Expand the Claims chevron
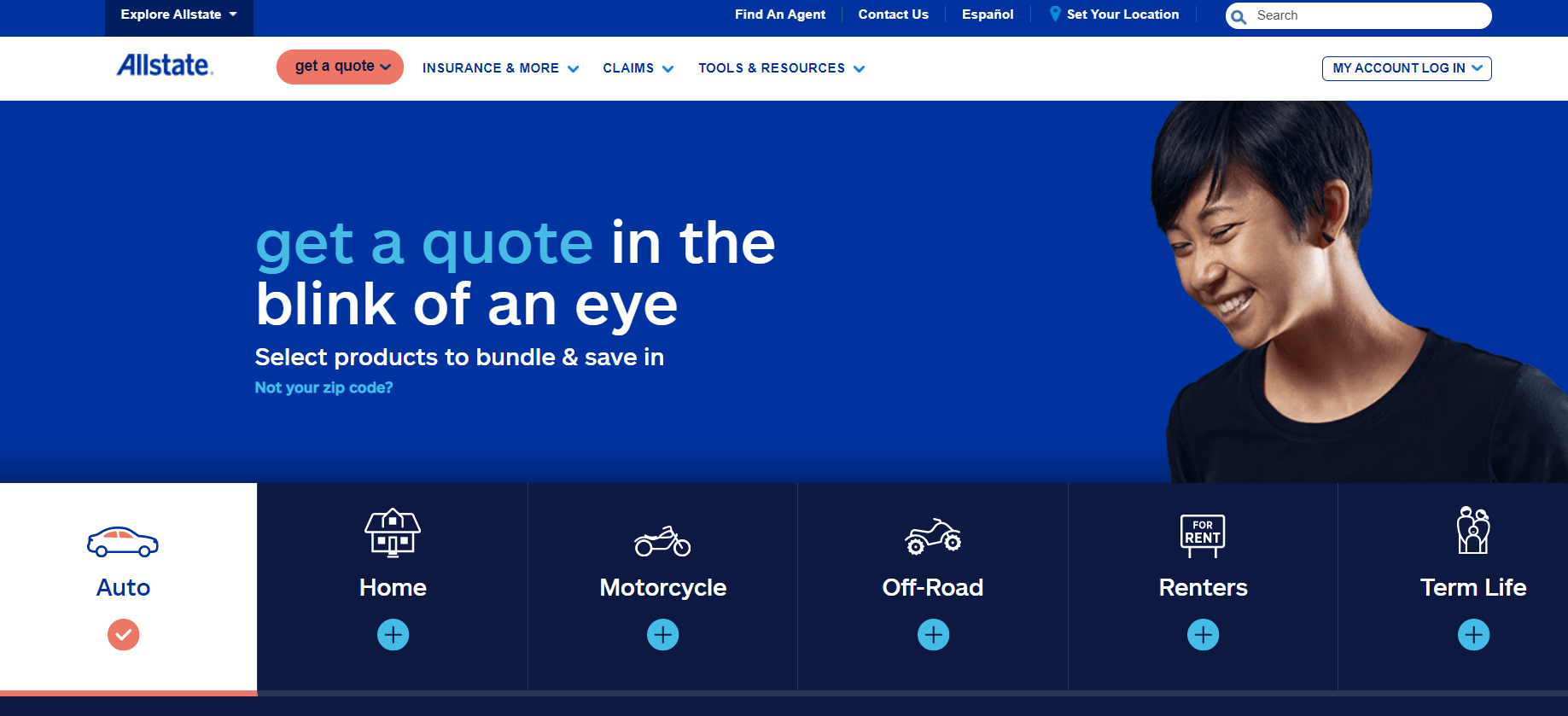Image resolution: width=1568 pixels, height=716 pixels. tap(668, 69)
